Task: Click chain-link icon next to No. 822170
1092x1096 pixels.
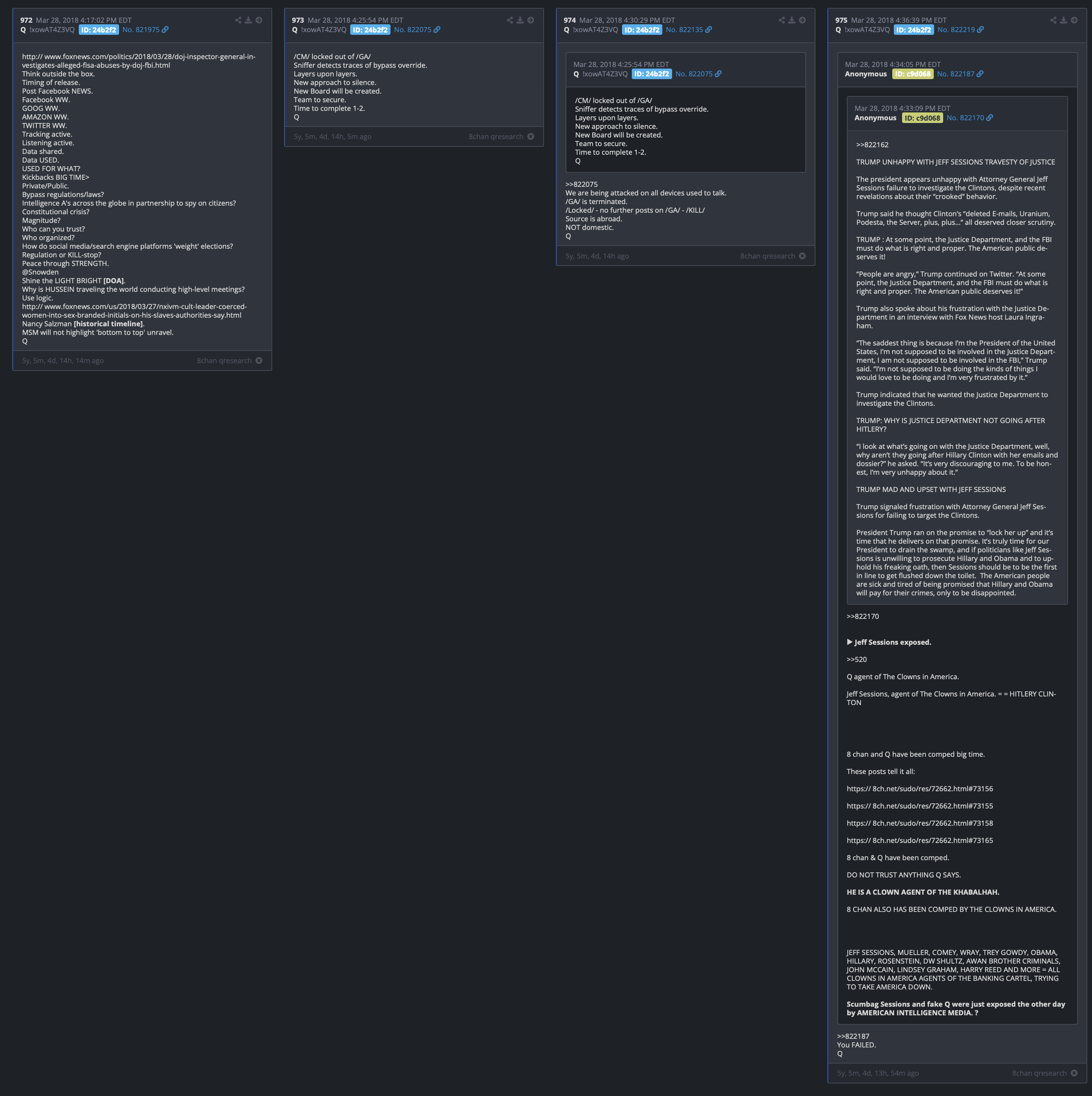Action: (990, 118)
